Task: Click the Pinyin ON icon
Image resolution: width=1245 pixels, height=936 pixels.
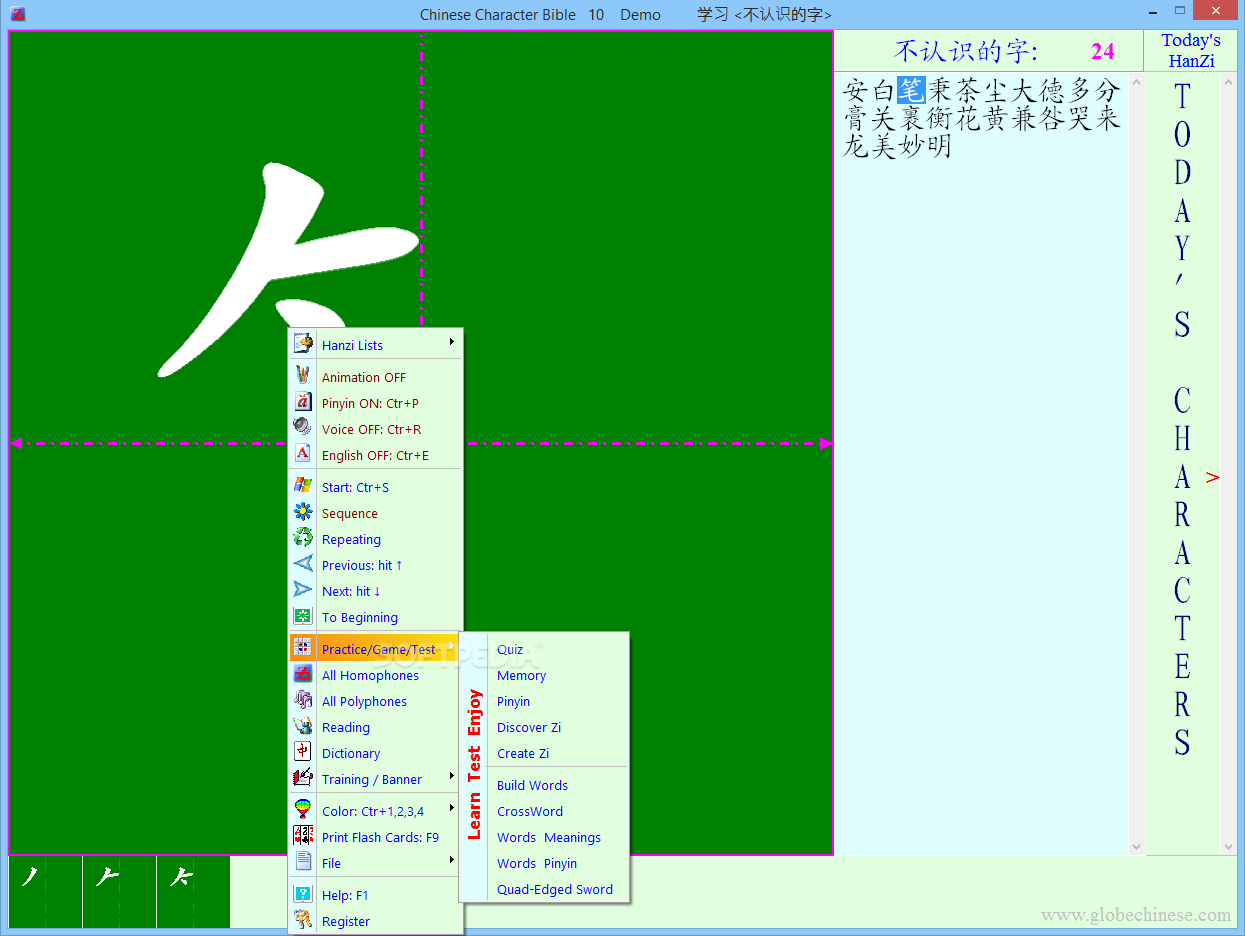Action: (303, 402)
